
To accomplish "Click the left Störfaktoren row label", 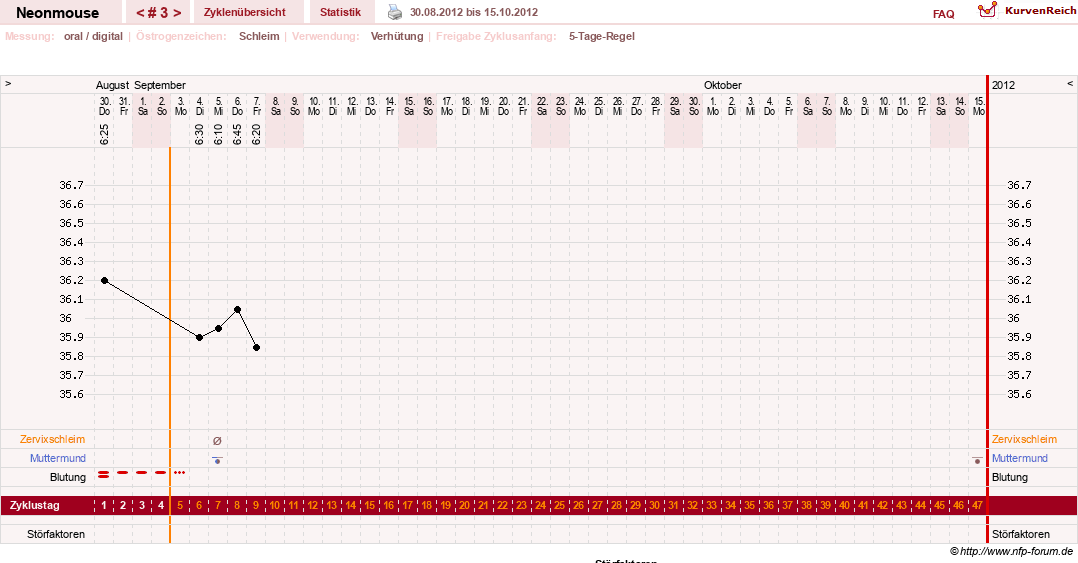I will pyautogui.click(x=56, y=534).
